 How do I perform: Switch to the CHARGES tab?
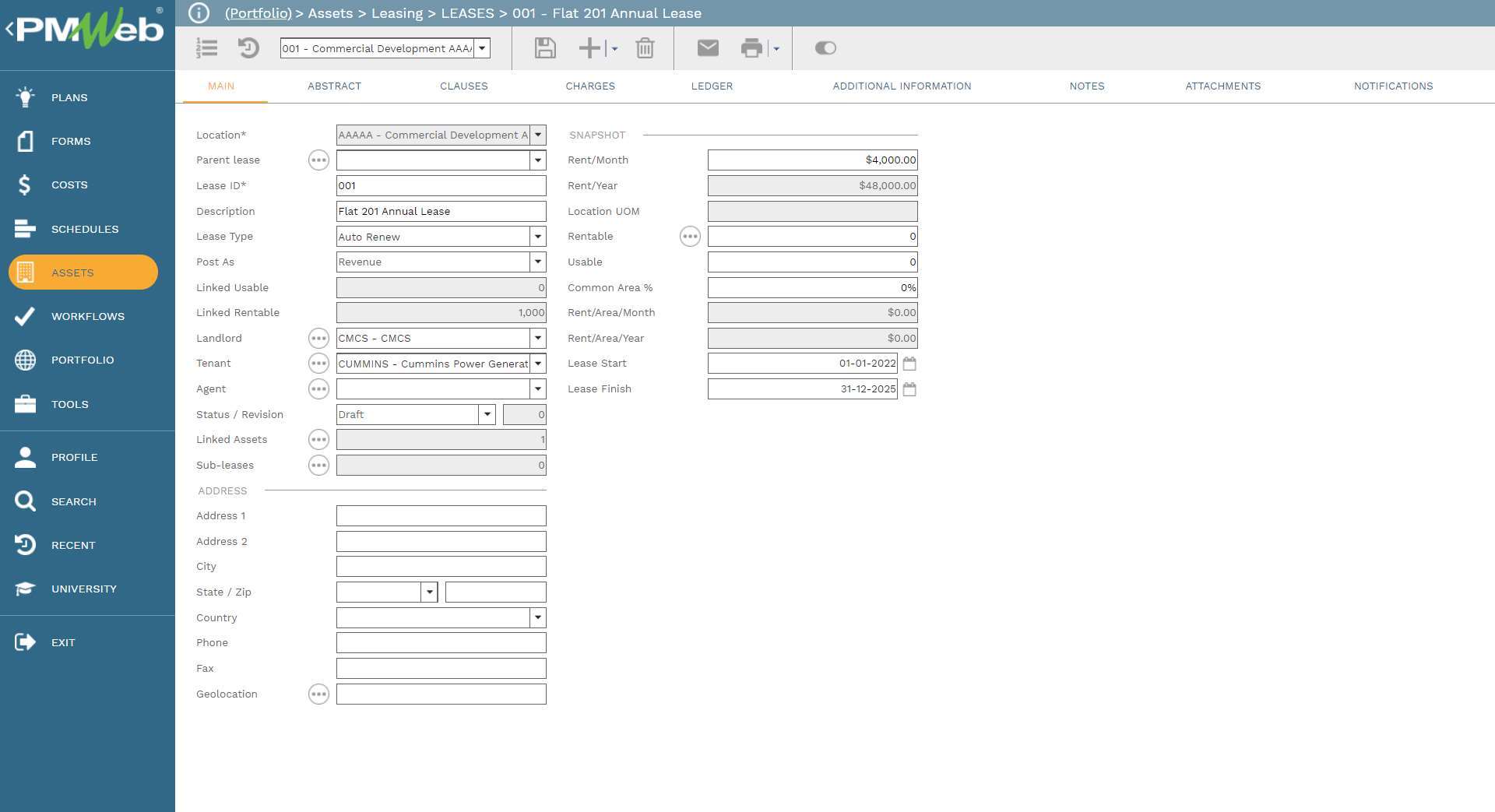coord(590,86)
